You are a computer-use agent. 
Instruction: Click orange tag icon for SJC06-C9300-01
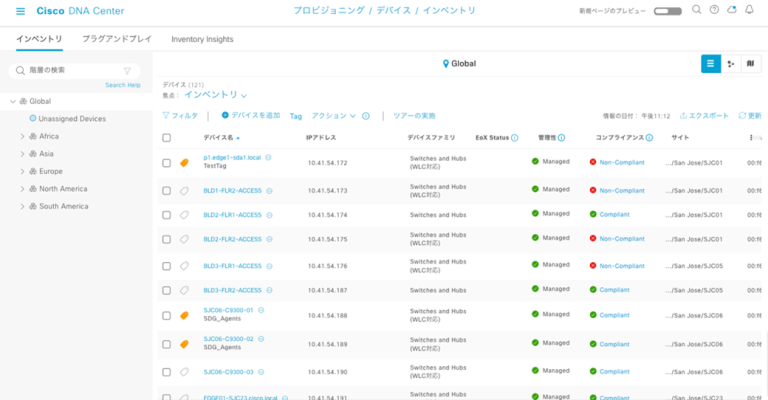tap(184, 315)
